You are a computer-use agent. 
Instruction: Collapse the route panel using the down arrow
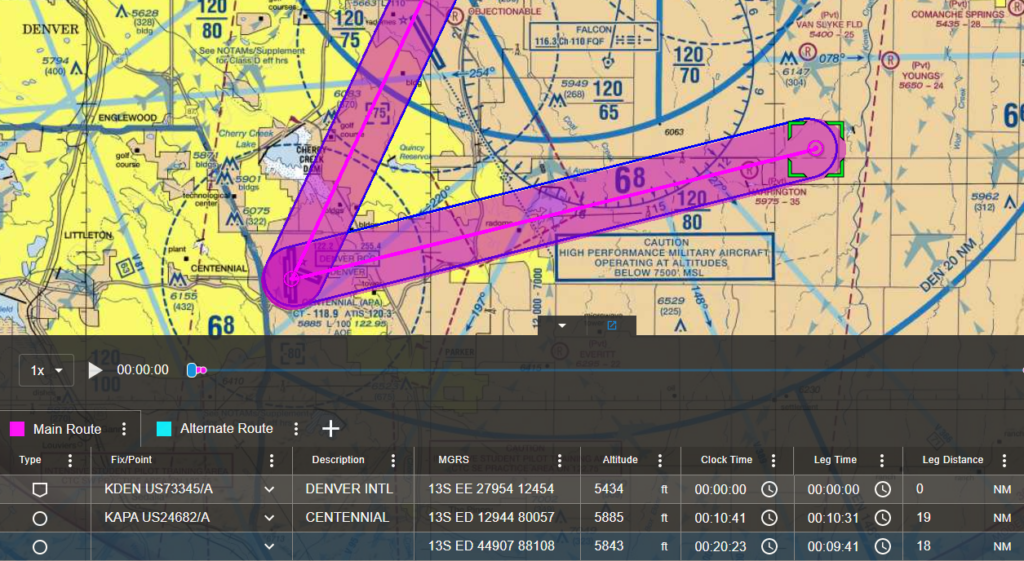(x=562, y=325)
